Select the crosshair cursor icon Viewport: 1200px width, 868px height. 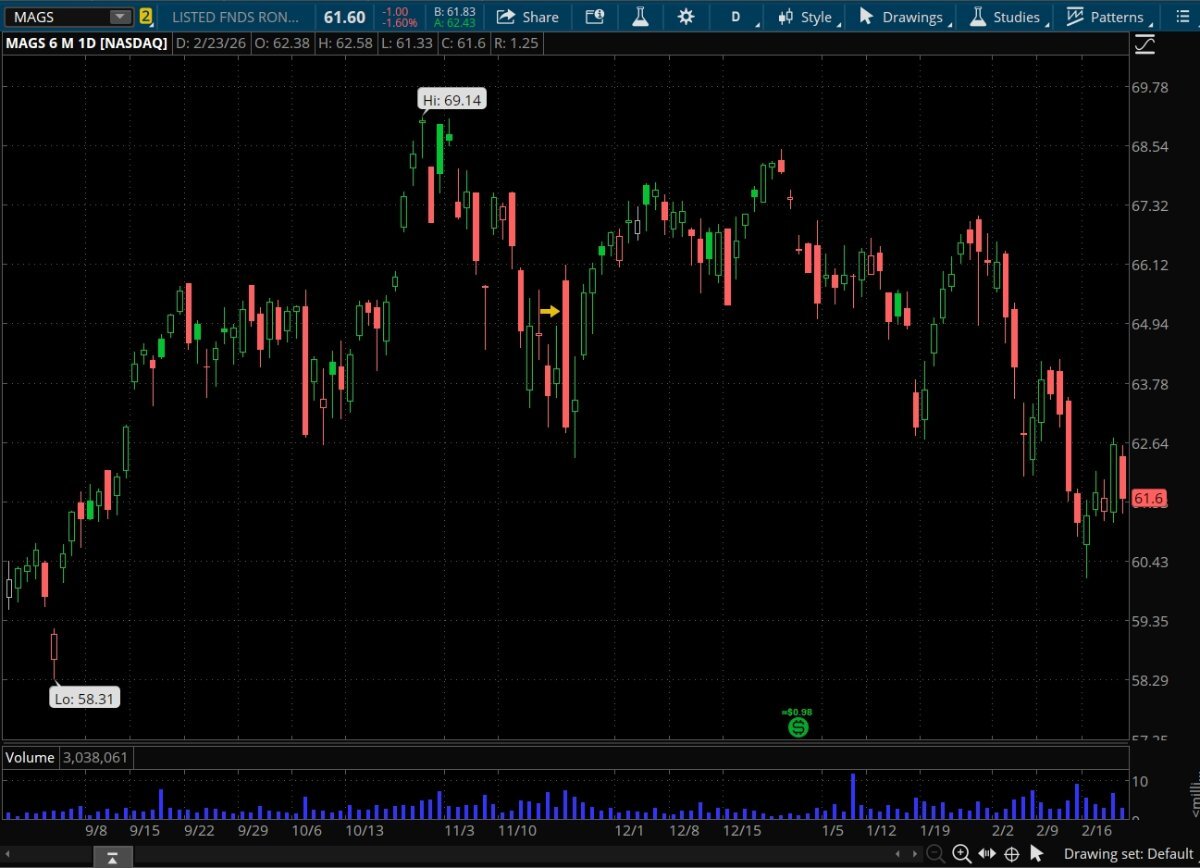pos(1011,853)
